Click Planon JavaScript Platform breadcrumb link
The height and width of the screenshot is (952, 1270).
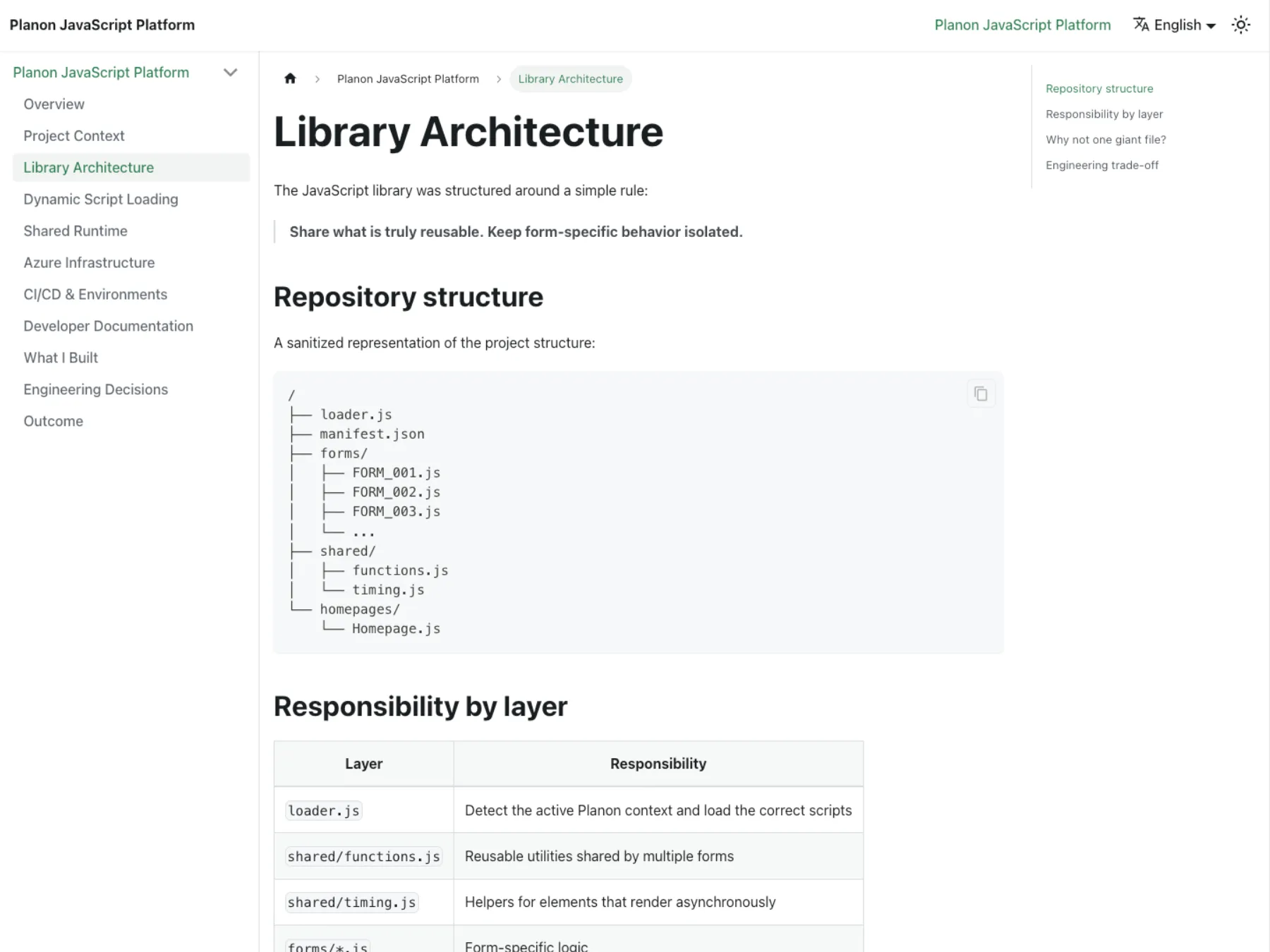408,78
